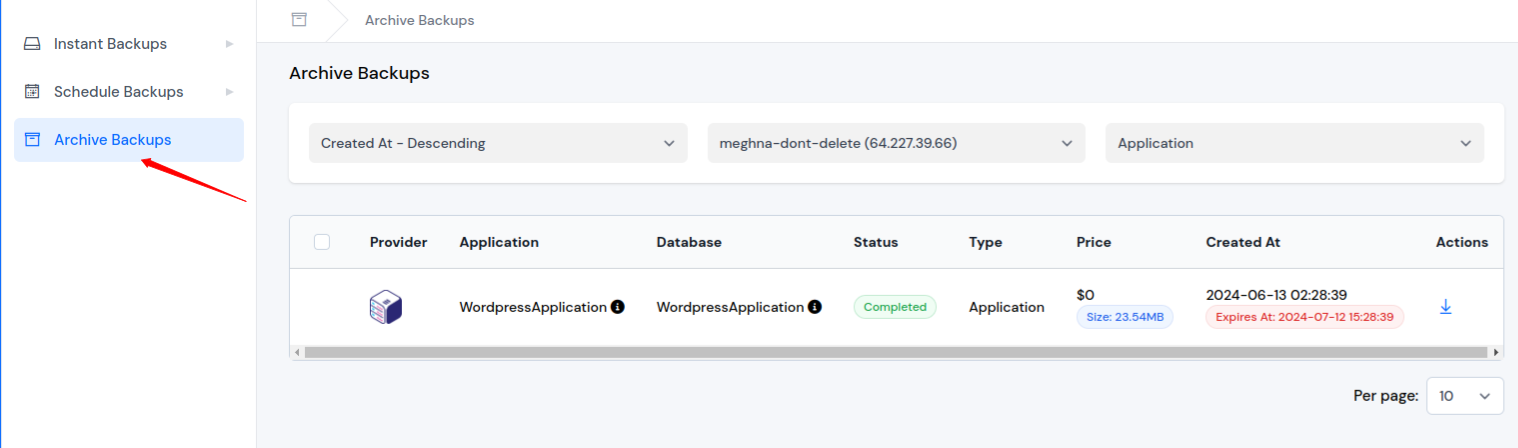Click info icon beside Application column WordpressApplication

[618, 307]
